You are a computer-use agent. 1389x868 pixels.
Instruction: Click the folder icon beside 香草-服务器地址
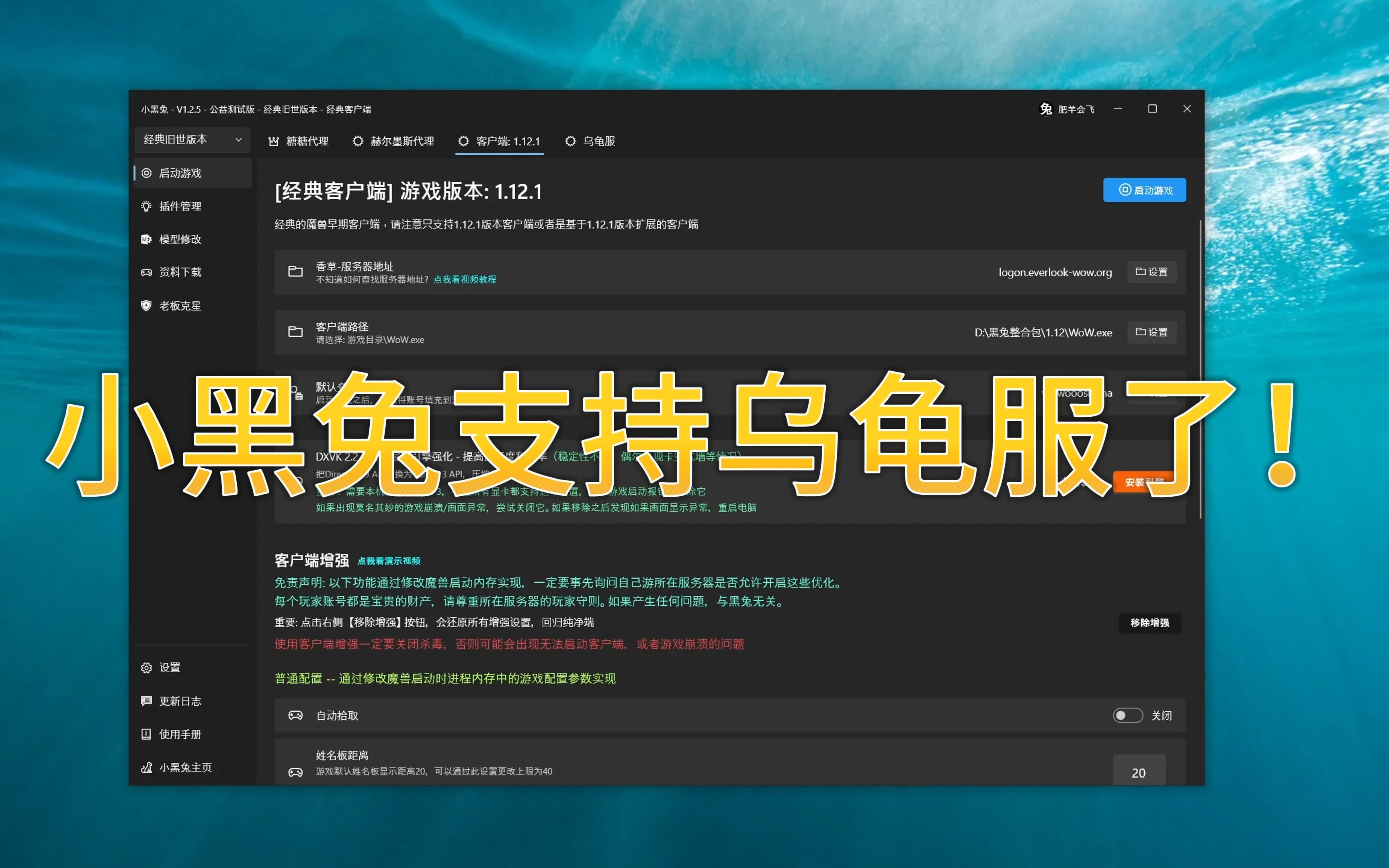pos(295,272)
